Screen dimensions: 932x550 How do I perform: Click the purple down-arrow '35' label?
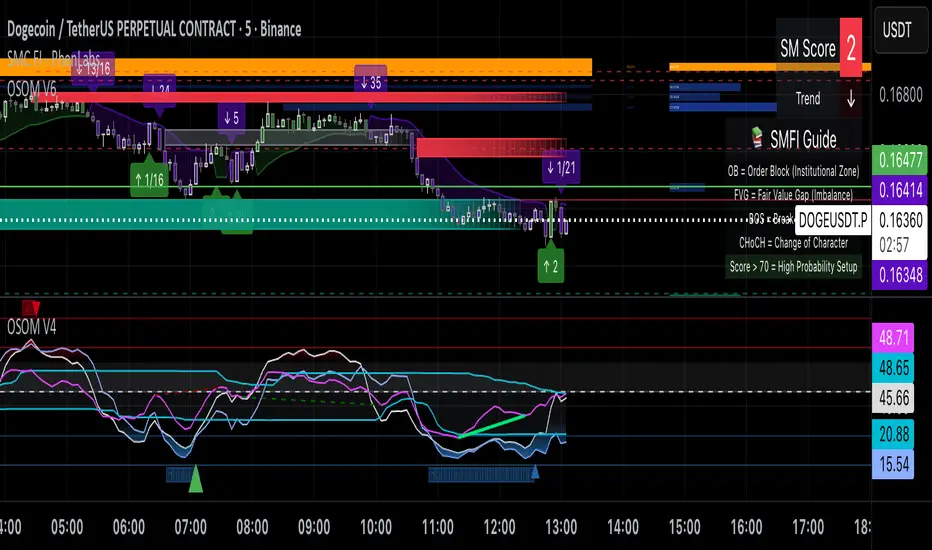371,83
